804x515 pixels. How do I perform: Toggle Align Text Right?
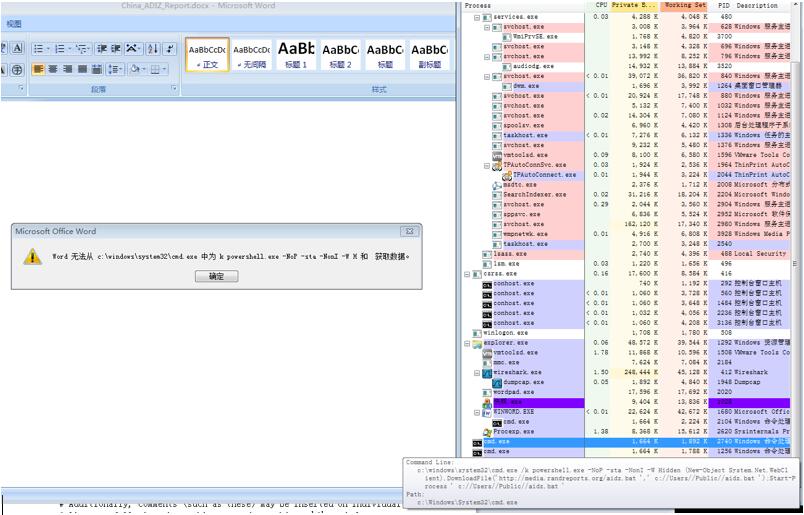tap(68, 69)
